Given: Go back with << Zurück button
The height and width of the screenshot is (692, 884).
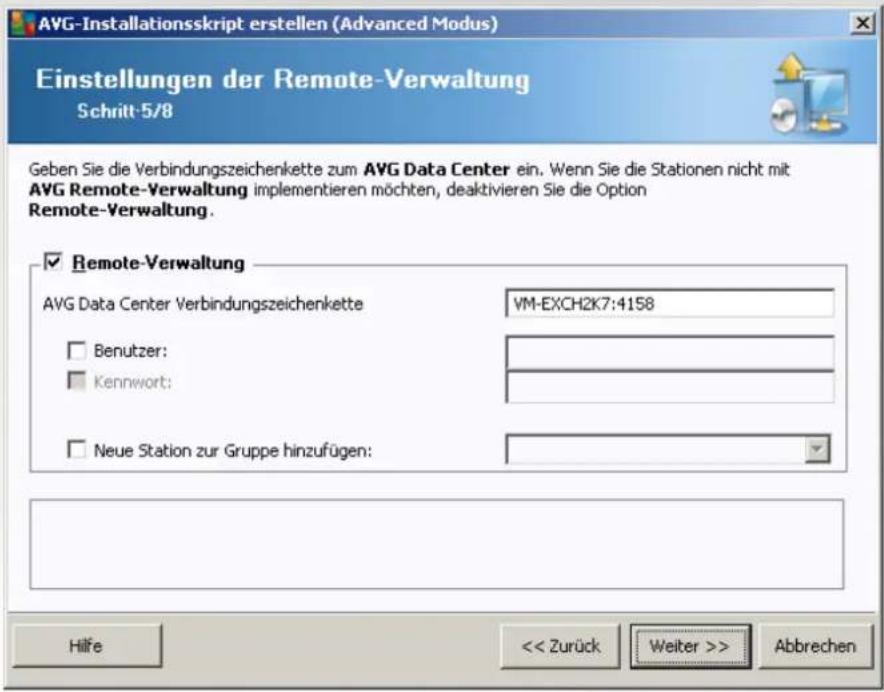Looking at the screenshot, I should coord(560,646).
